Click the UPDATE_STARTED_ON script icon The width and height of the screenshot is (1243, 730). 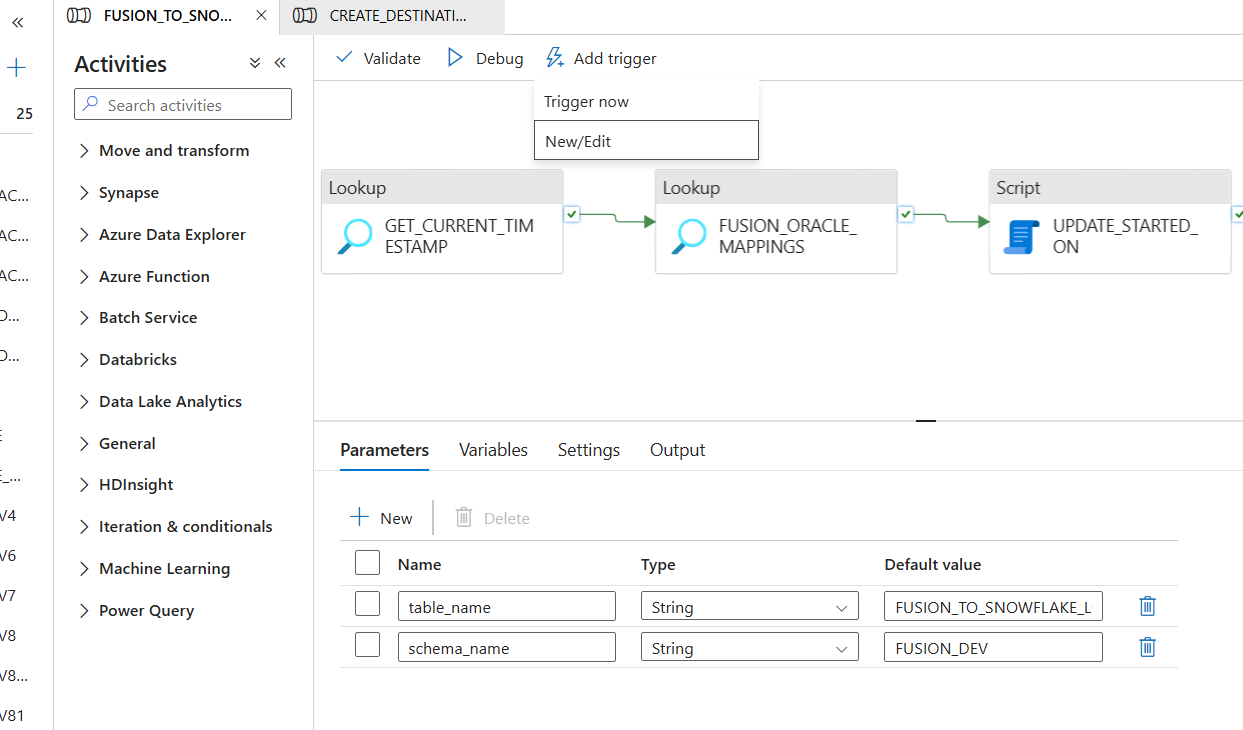coord(1021,236)
